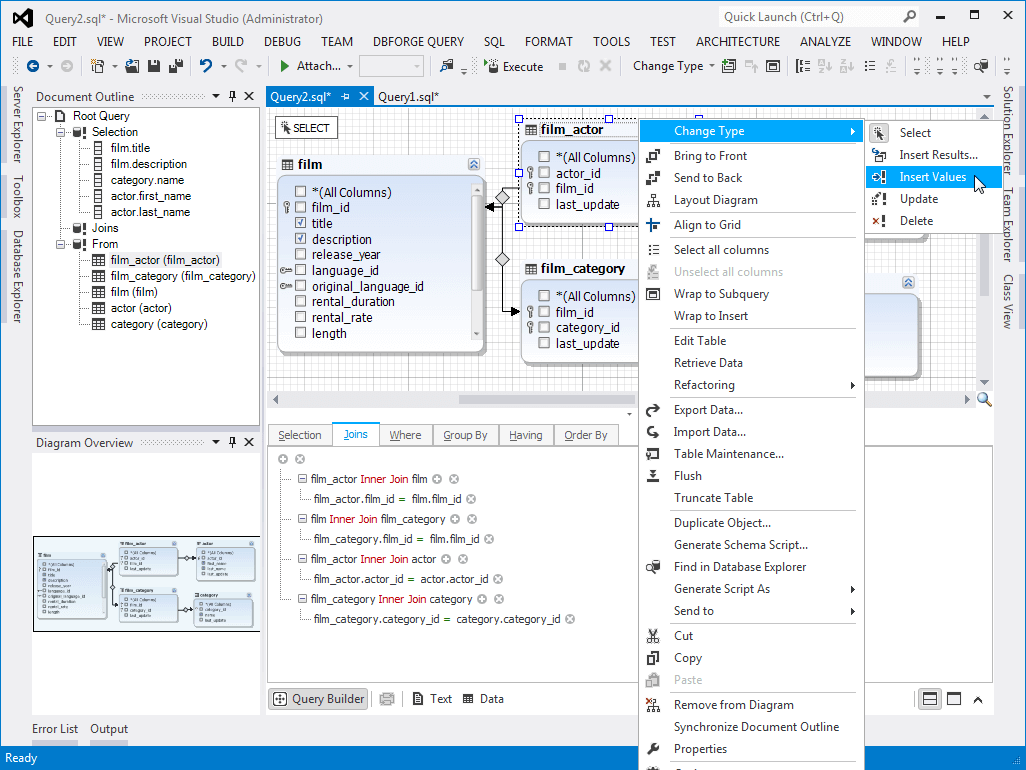Click the Undo toolbar arrow
The width and height of the screenshot is (1026, 770).
tap(206, 66)
